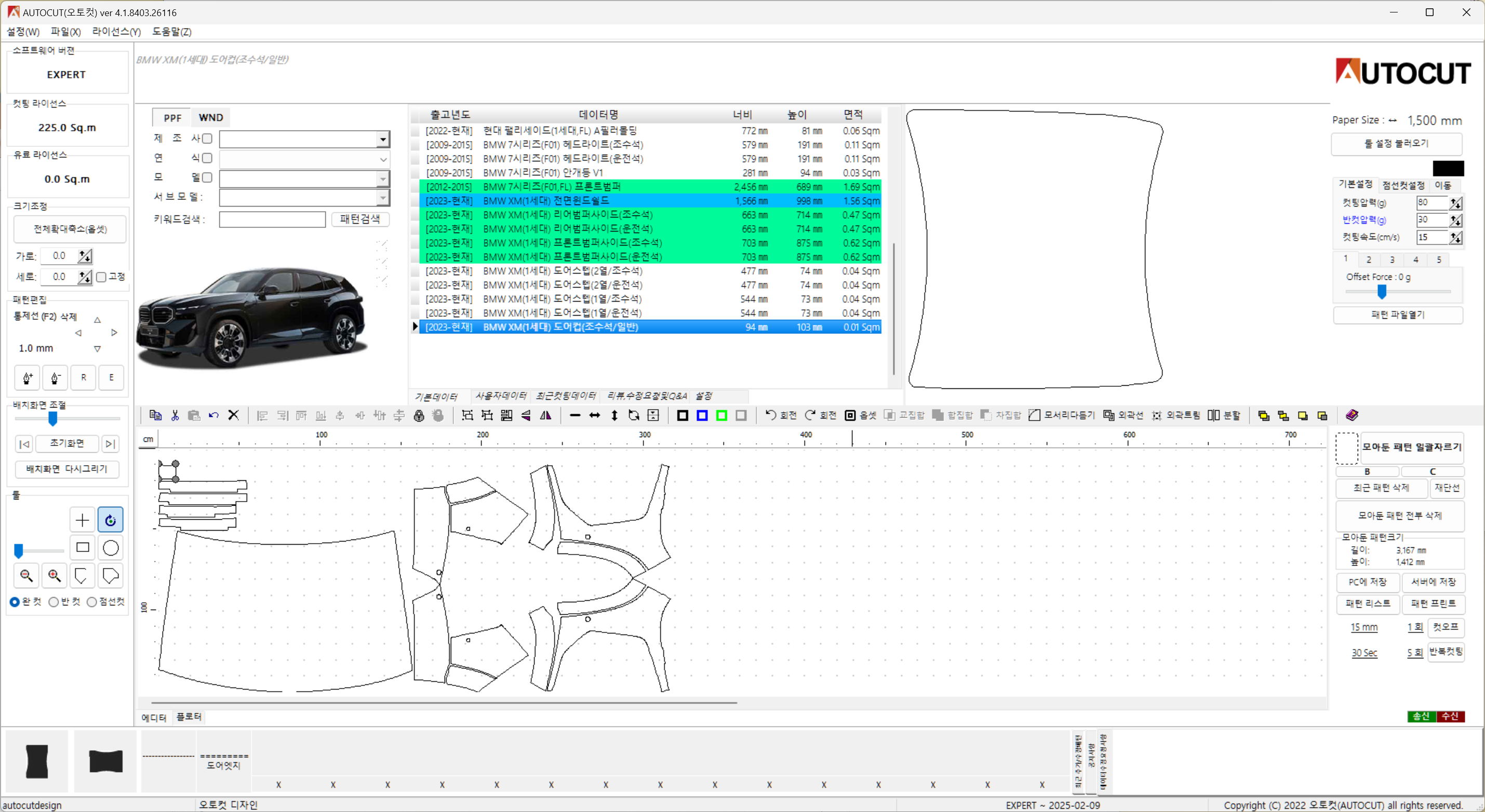Open the 서브모델 dropdown
Image resolution: width=1485 pixels, height=812 pixels.
point(383,198)
